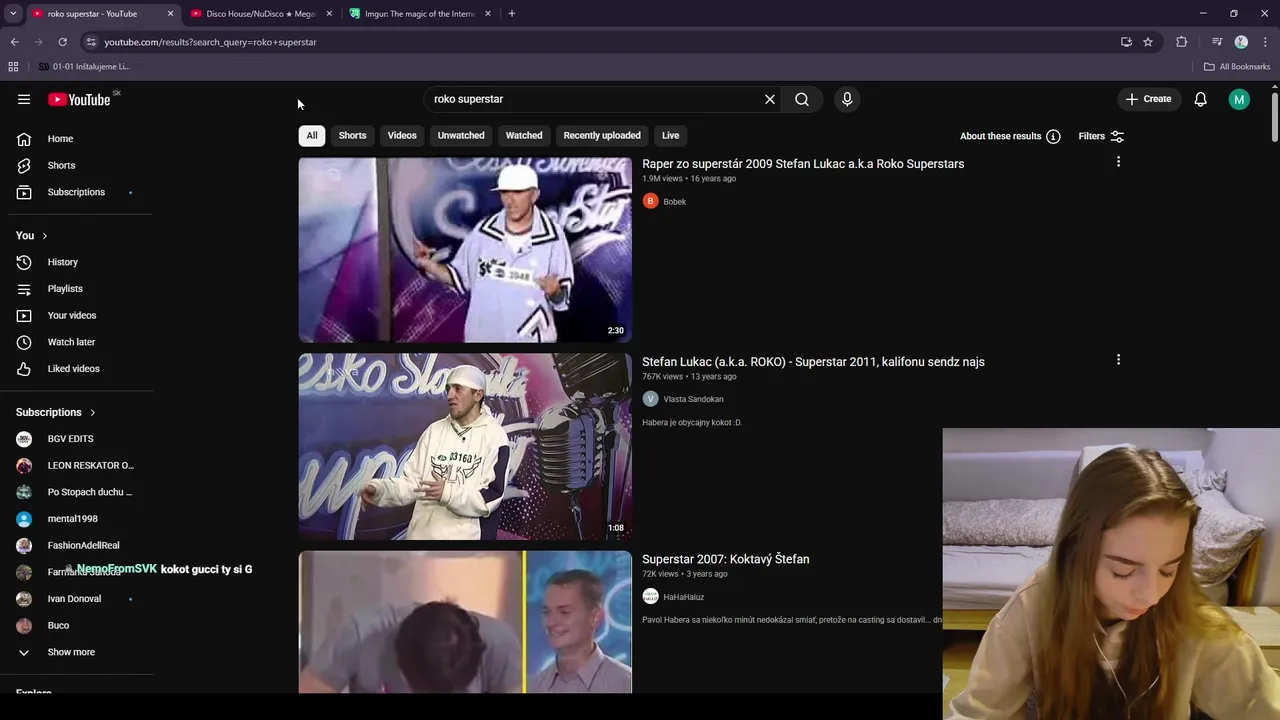This screenshot has height=720, width=1280.
Task: Click the magnifier search button
Action: coord(802,99)
